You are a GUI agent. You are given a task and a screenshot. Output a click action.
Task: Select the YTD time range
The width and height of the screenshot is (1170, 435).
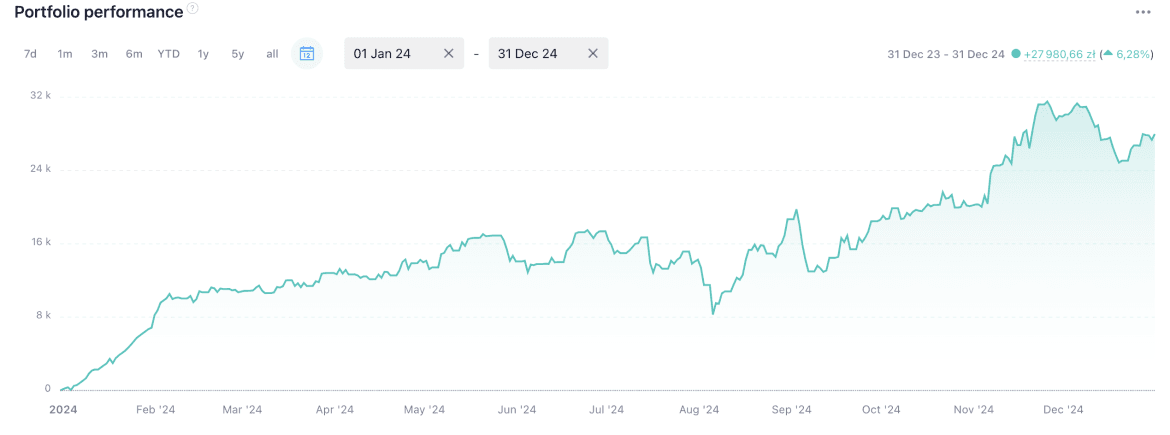[168, 54]
